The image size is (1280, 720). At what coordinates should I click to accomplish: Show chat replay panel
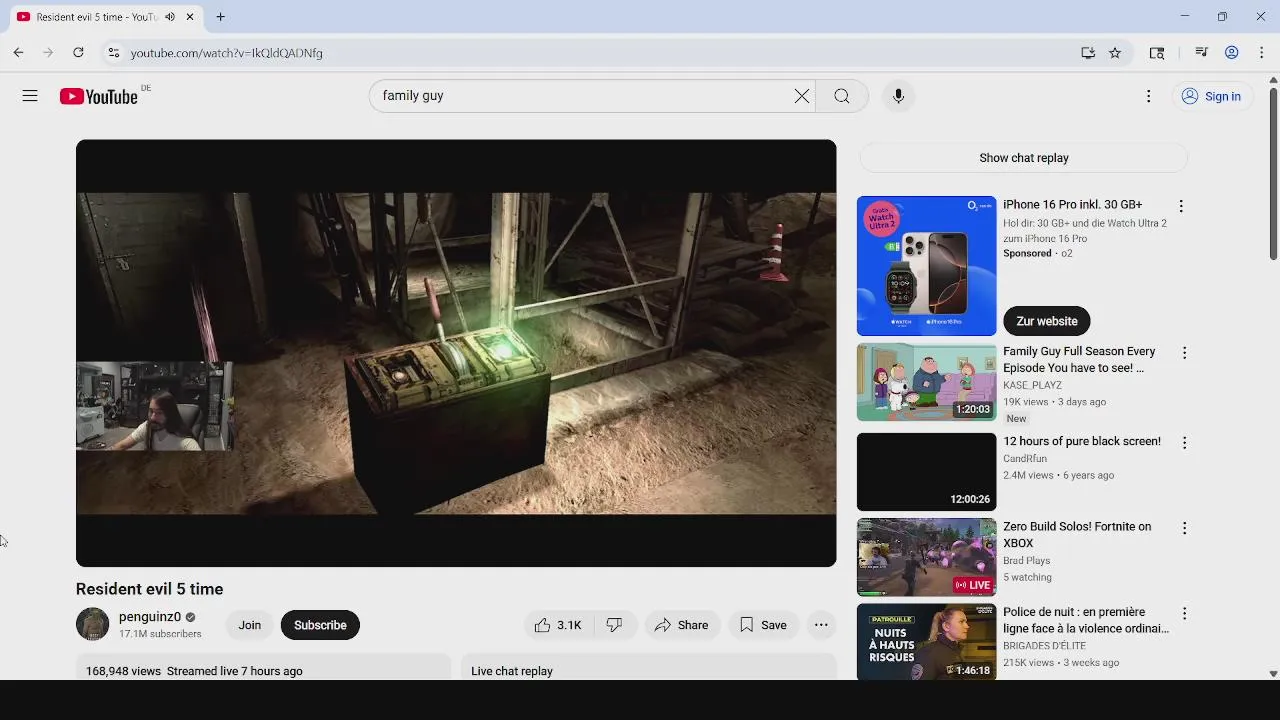pos(1024,158)
